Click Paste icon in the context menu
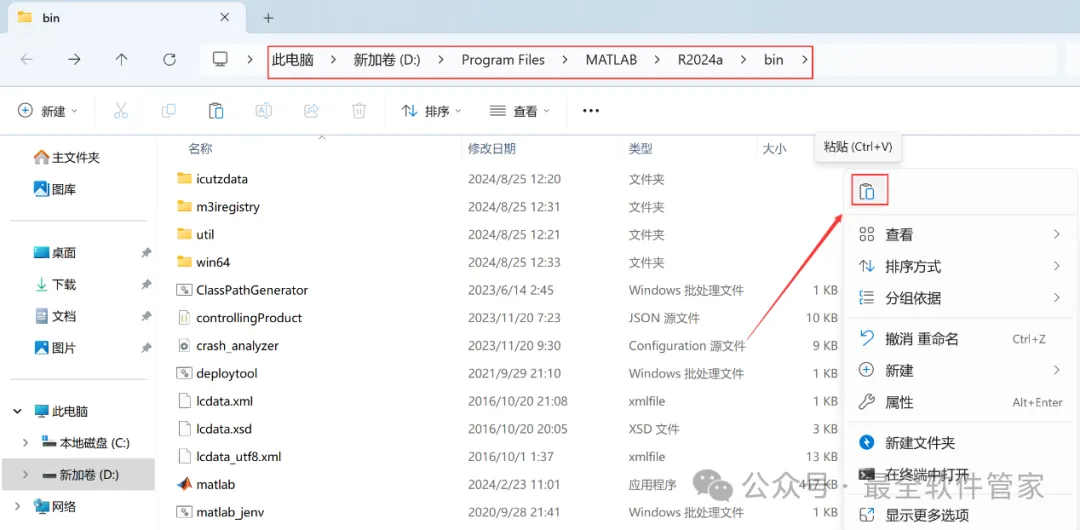Screen dimensions: 1080x530 pos(868,191)
